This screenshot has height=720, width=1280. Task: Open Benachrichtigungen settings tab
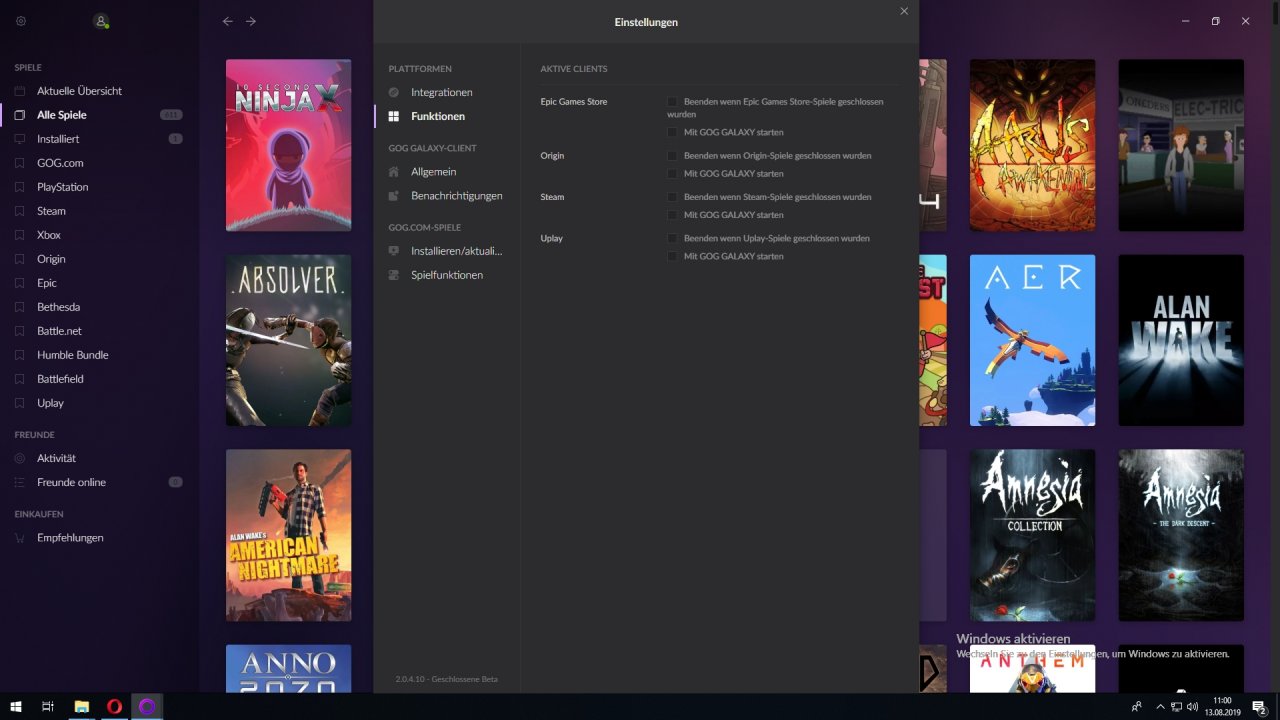coord(457,196)
